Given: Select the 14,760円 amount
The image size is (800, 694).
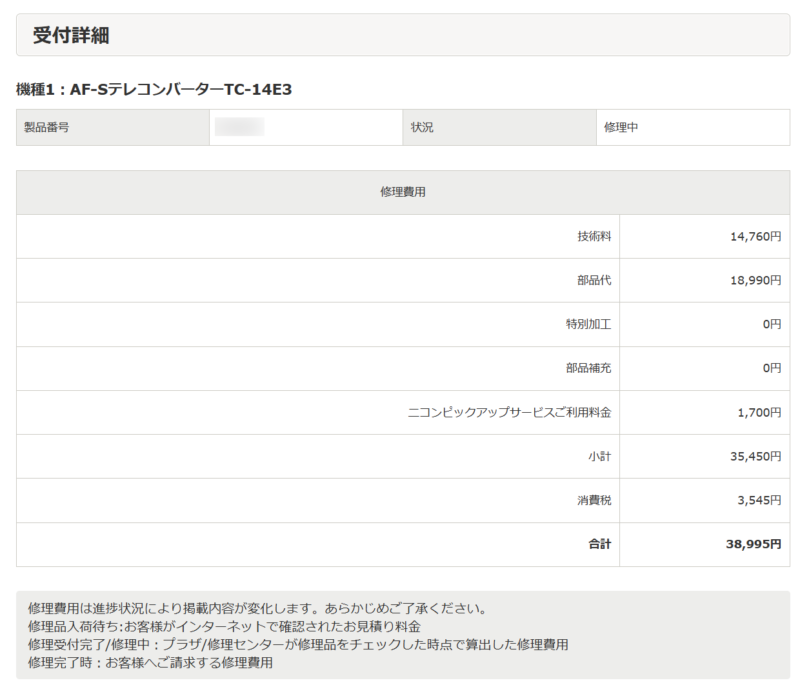Looking at the screenshot, I should click(x=755, y=237).
